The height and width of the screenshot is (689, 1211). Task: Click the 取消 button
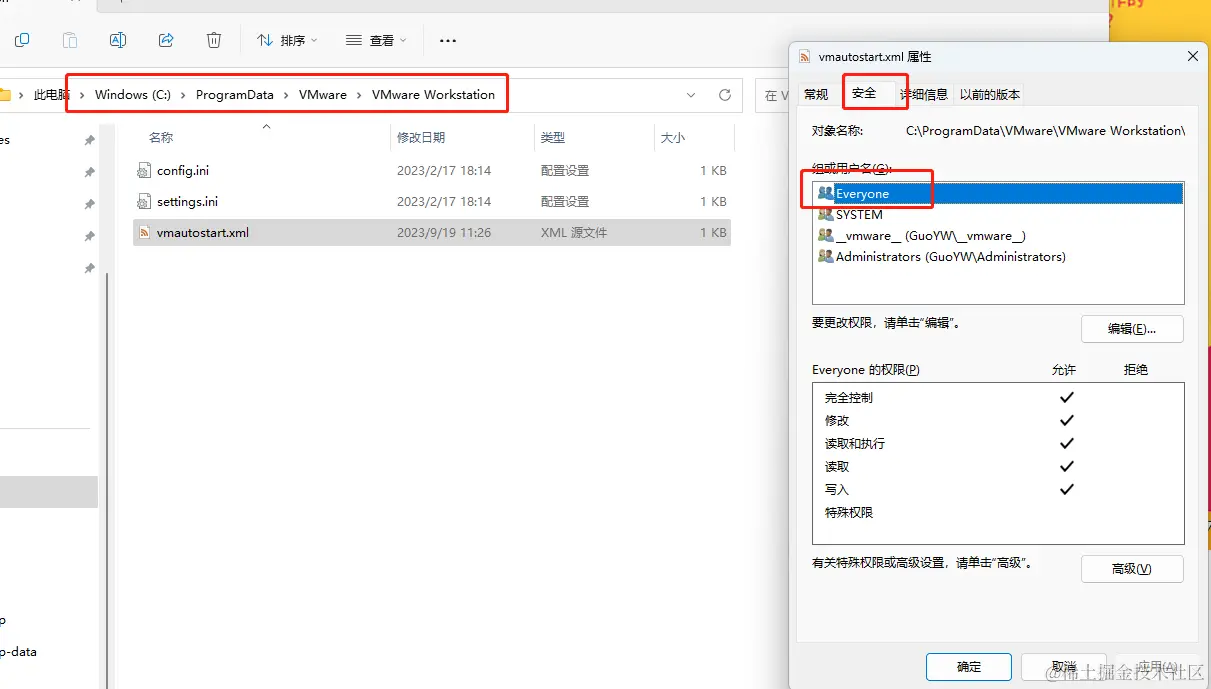click(1064, 667)
